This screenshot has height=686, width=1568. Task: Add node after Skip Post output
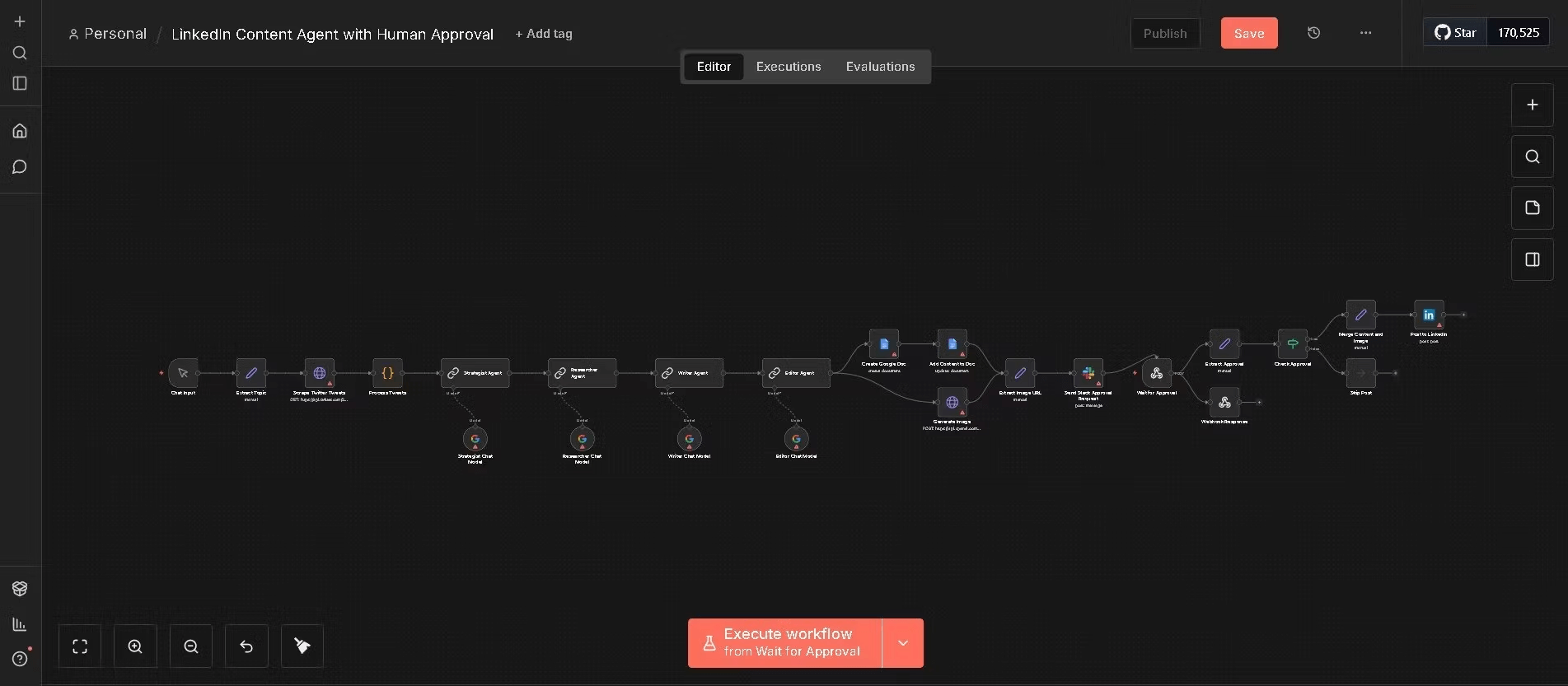coord(1395,373)
